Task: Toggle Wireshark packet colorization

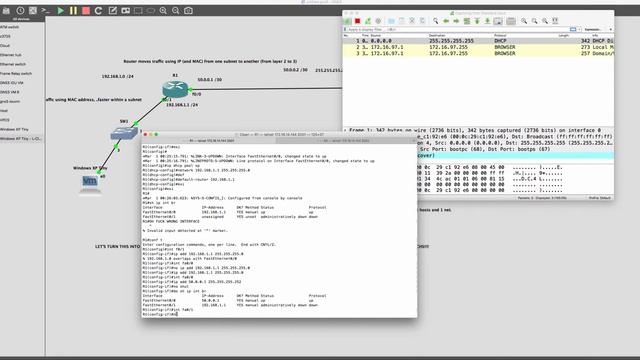Action: (x=511, y=21)
